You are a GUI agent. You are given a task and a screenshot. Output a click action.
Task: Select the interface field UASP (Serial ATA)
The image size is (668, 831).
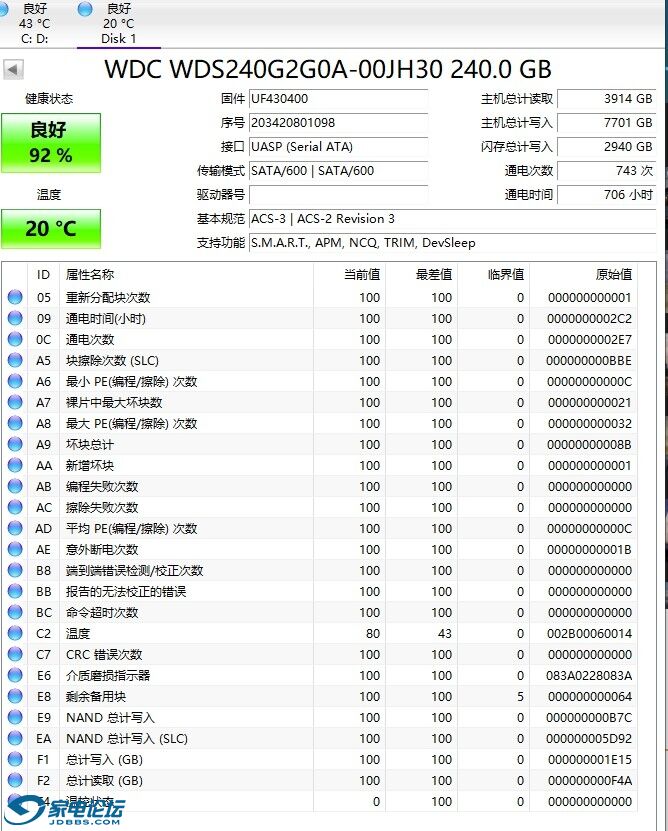point(338,147)
